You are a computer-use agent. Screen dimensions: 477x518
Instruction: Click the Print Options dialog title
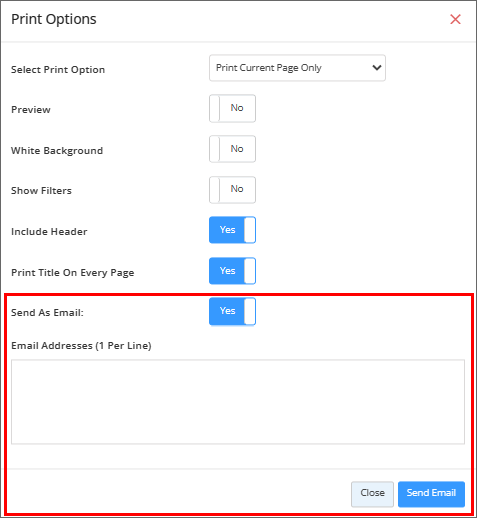point(54,19)
